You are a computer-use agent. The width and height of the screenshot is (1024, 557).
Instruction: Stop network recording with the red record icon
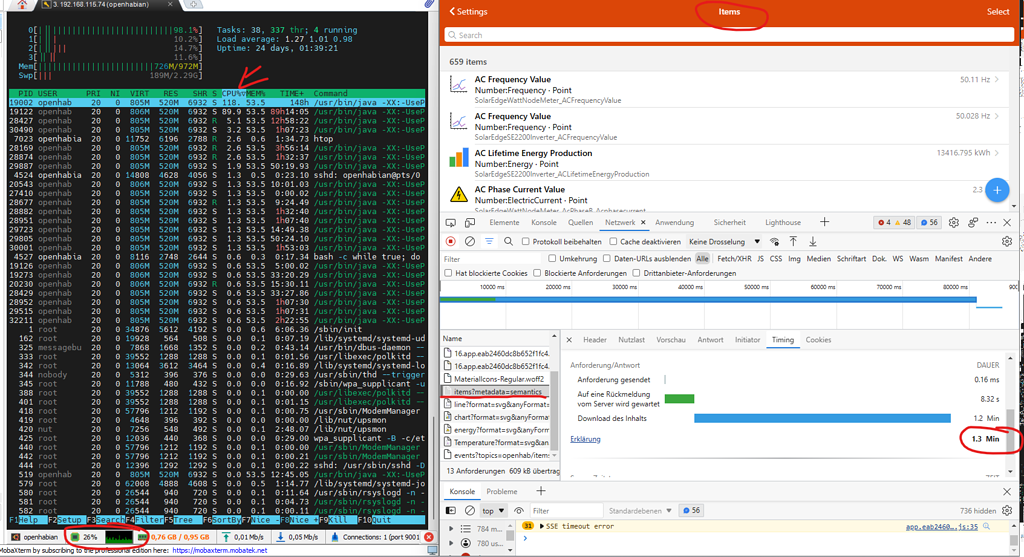pyautogui.click(x=451, y=242)
